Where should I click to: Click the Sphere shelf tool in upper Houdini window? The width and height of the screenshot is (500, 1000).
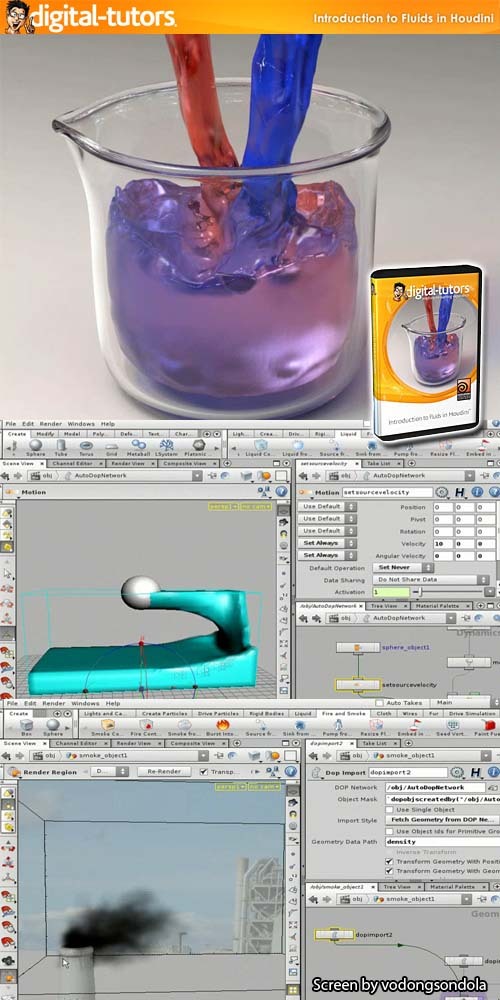(36, 446)
